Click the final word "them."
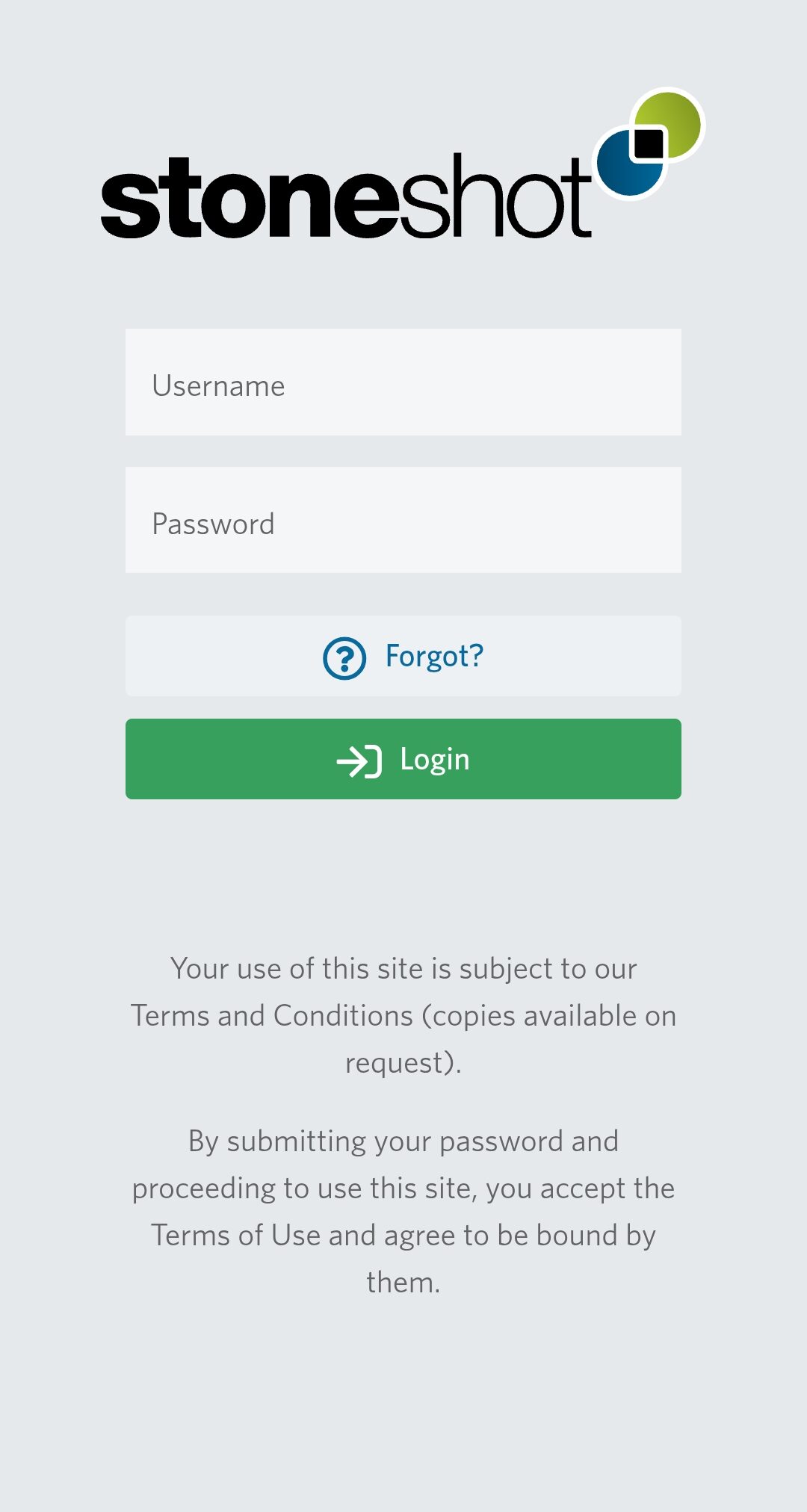This screenshot has height=1512, width=807. point(403,1283)
